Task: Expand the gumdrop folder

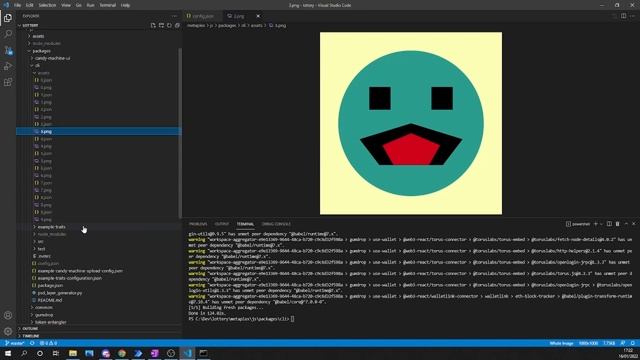Action: [x=44, y=315]
